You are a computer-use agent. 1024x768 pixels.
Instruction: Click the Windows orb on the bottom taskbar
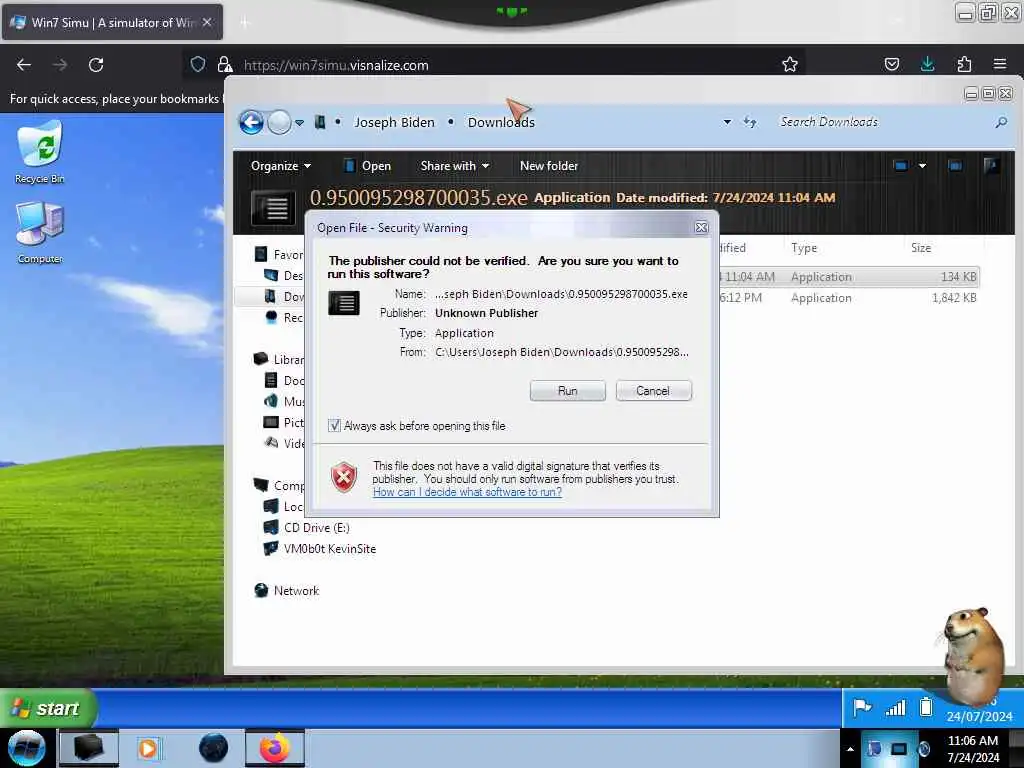[26, 748]
